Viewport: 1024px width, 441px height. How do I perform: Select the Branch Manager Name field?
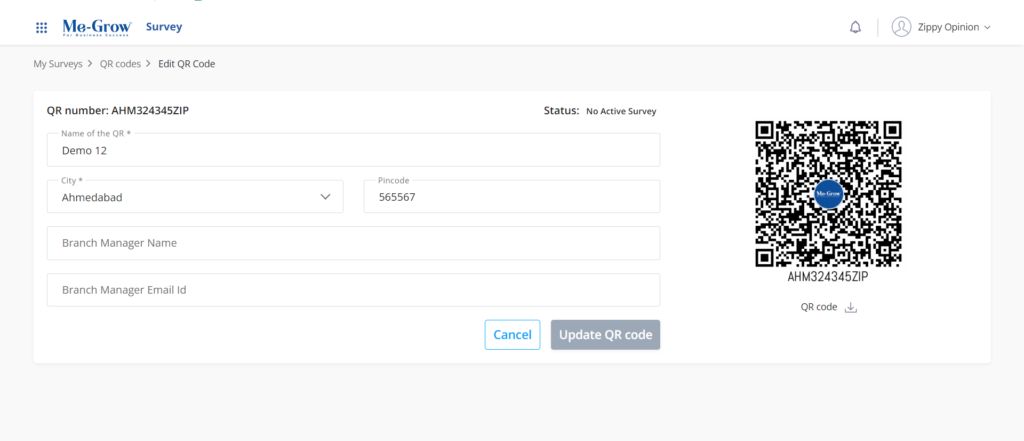click(353, 243)
